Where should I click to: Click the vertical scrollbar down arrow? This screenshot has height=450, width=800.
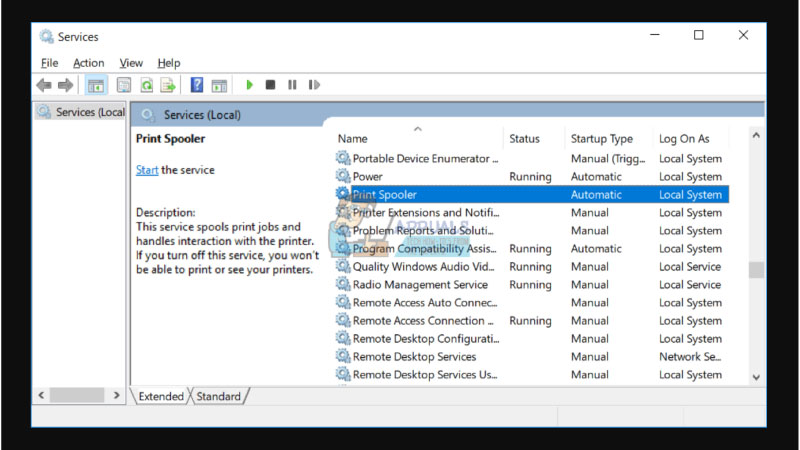click(x=756, y=377)
